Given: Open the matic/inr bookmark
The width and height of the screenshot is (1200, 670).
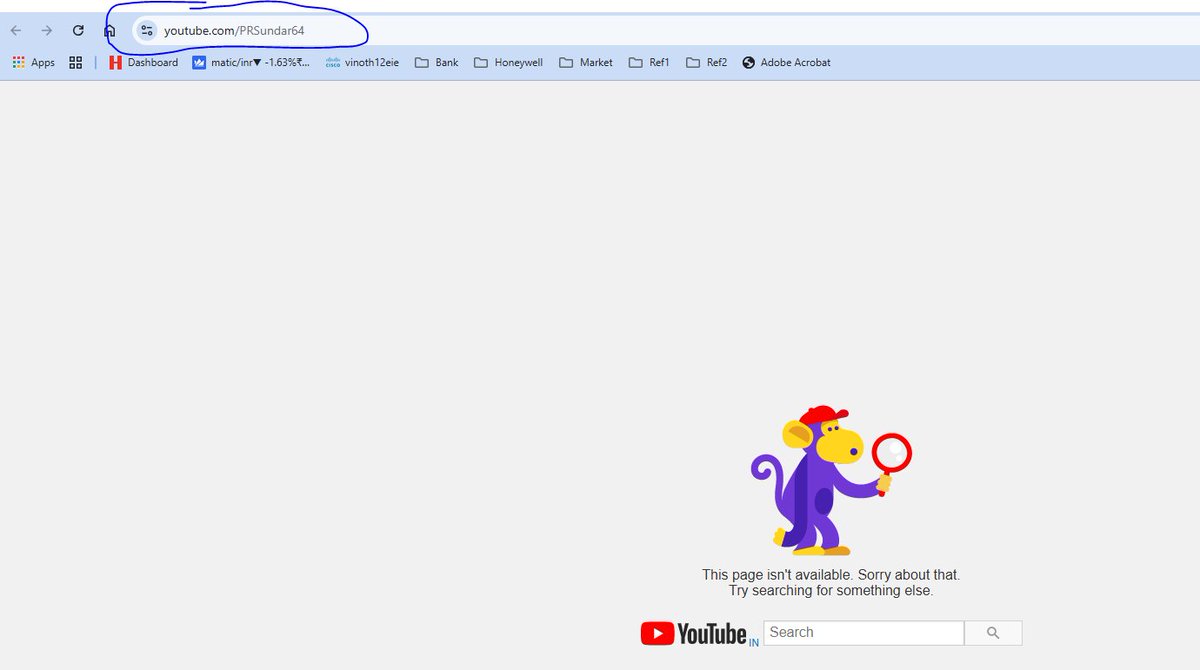Looking at the screenshot, I should pos(251,62).
